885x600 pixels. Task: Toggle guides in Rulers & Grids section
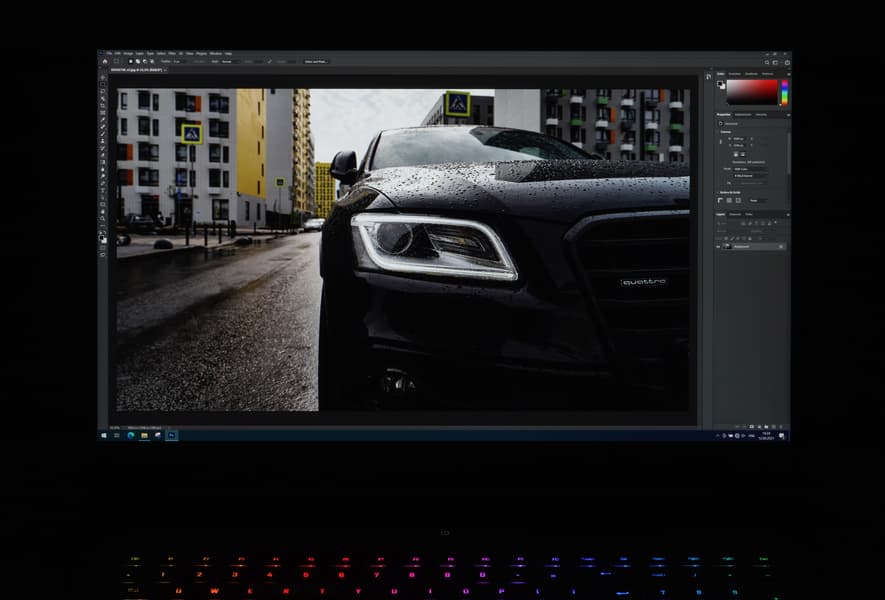point(738,200)
